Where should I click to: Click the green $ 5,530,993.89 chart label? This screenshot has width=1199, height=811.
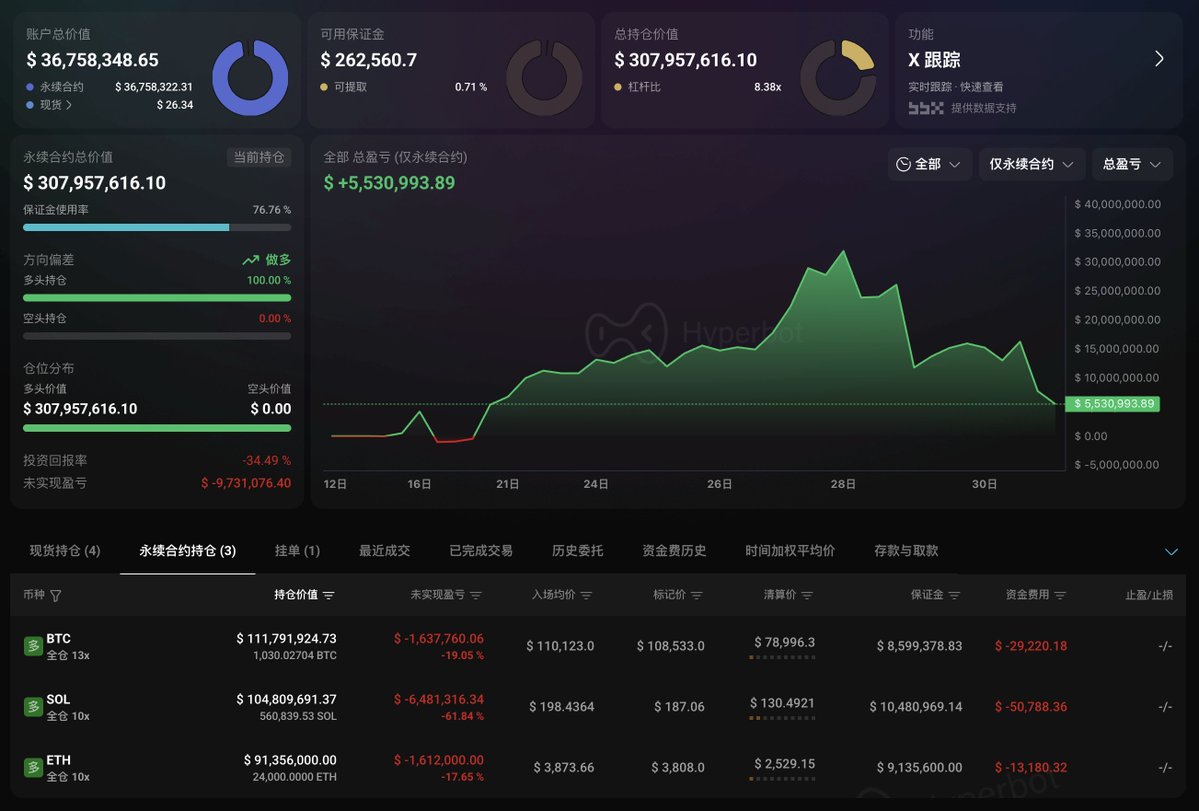(x=1113, y=404)
